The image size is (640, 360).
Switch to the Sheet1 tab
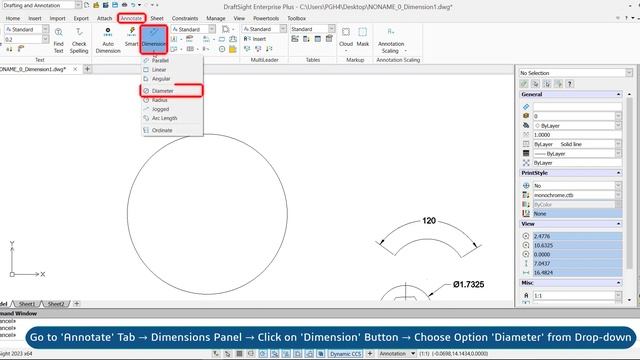[27, 304]
